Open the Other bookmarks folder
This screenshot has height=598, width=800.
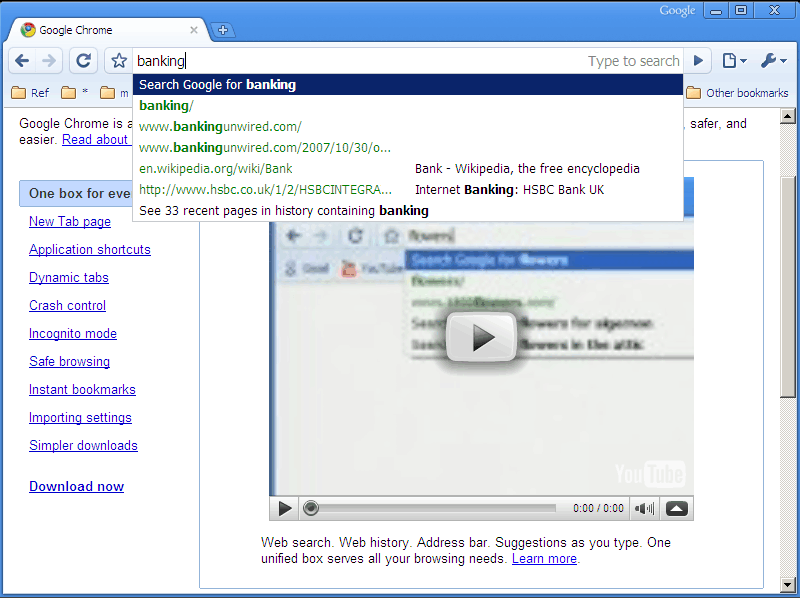tap(737, 93)
